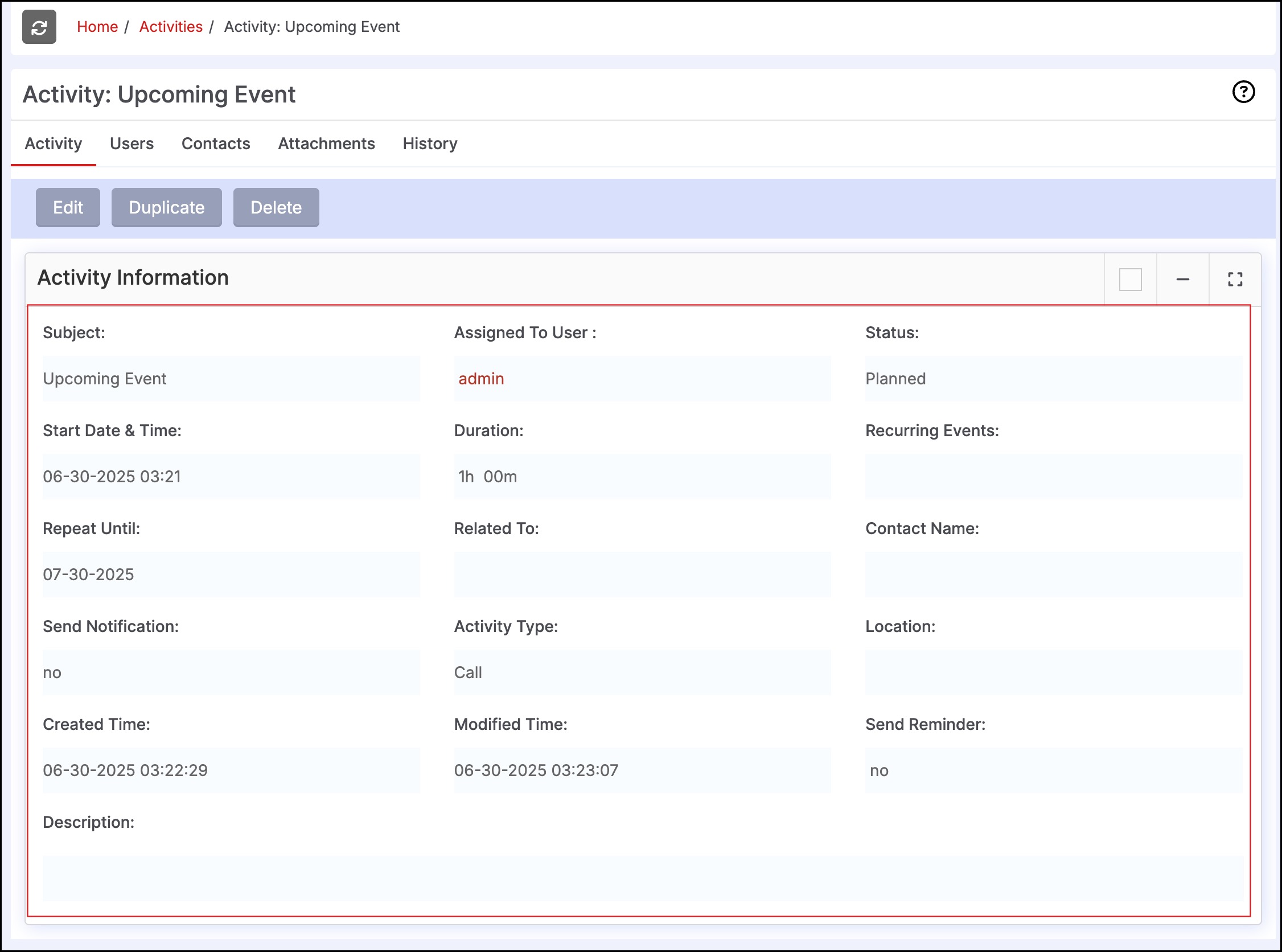The width and height of the screenshot is (1282, 952).
Task: Click the Delete button
Action: (x=276, y=207)
